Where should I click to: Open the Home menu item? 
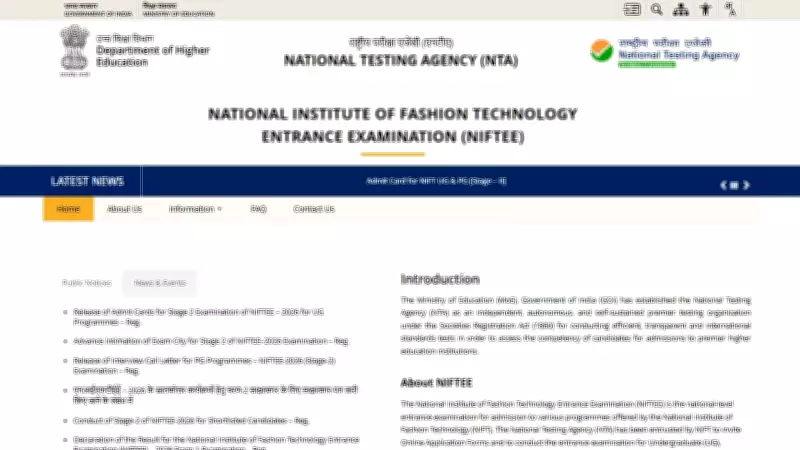68,209
